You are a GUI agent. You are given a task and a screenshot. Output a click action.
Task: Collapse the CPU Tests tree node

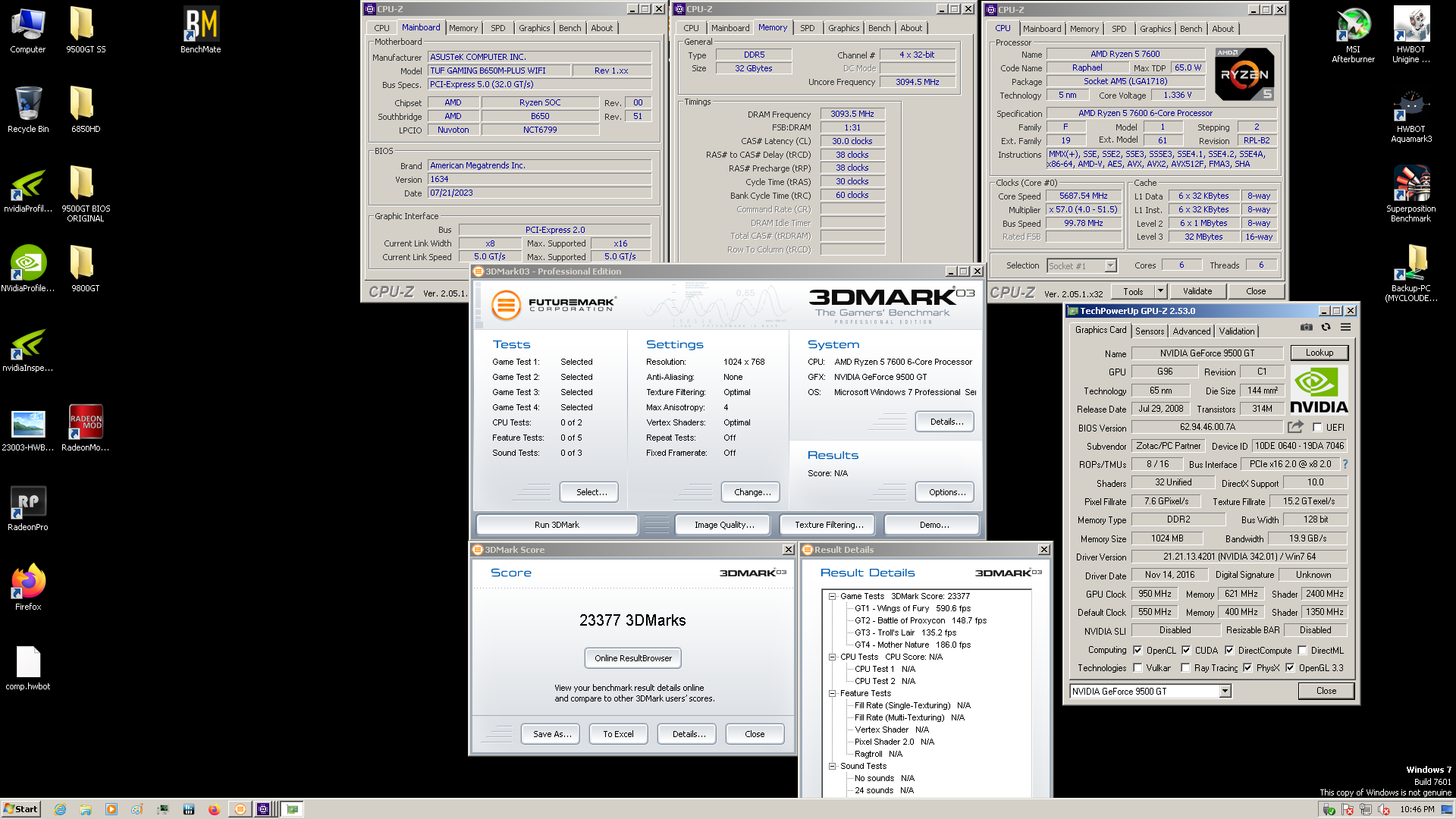(x=832, y=657)
